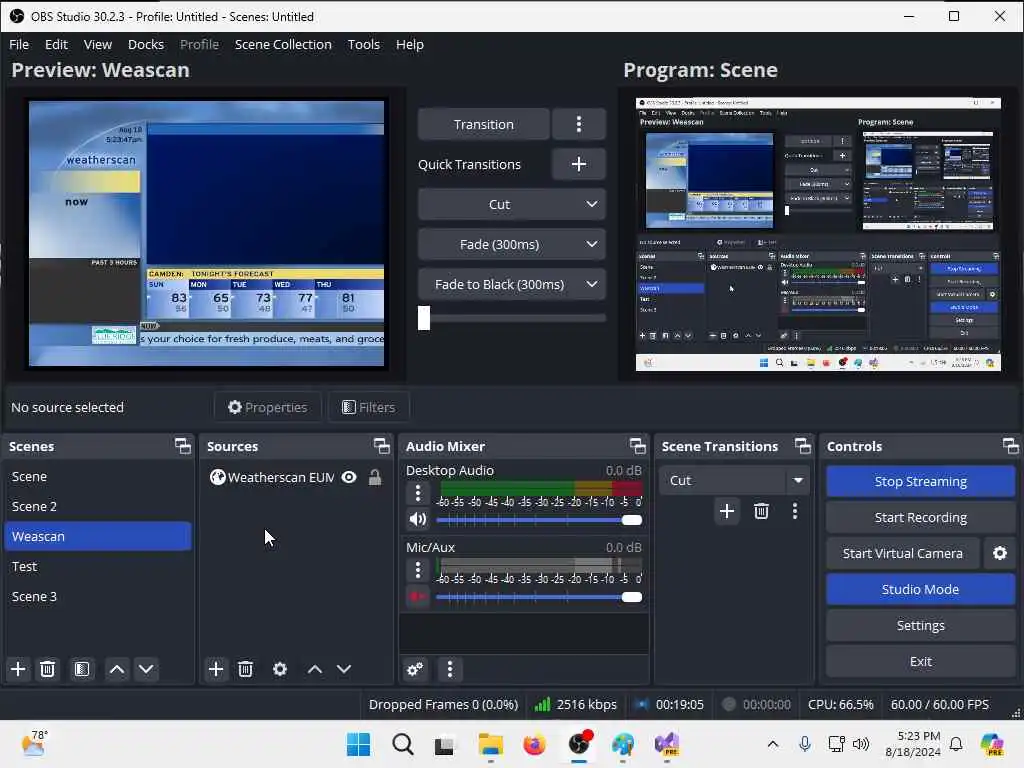Viewport: 1024px width, 768px height.
Task: Remove selected scene with trash icon
Action: click(48, 669)
